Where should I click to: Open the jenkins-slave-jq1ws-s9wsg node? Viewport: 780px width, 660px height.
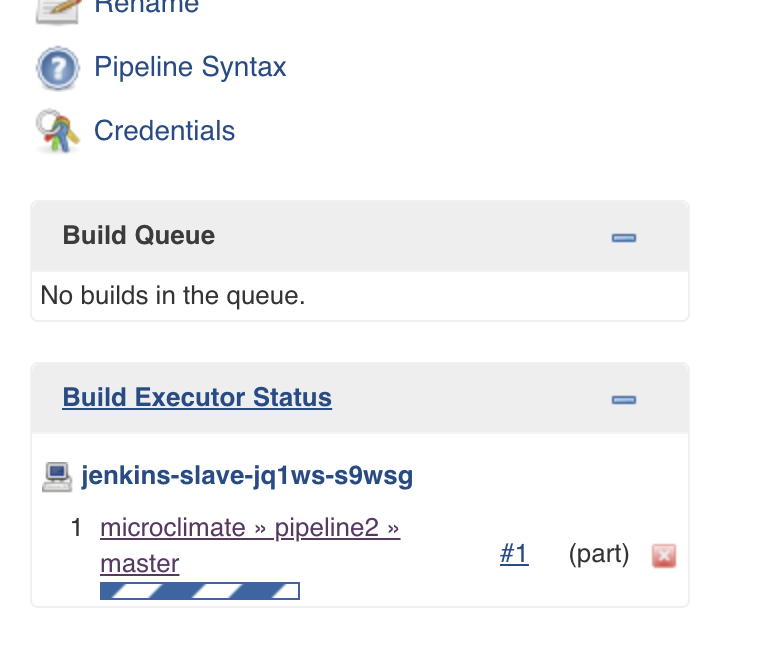(247, 476)
